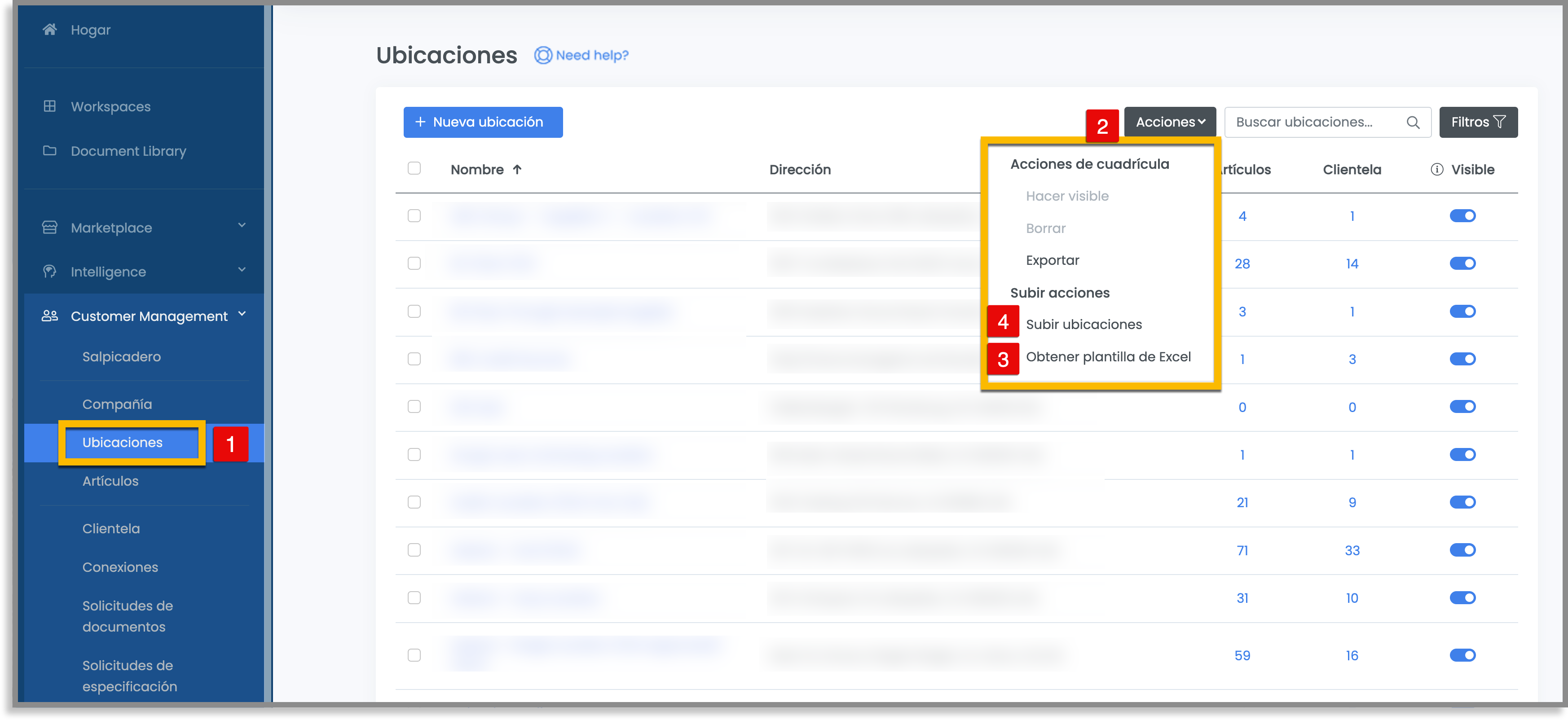Choose Exportar from the actions menu
1568x720 pixels.
(1052, 260)
